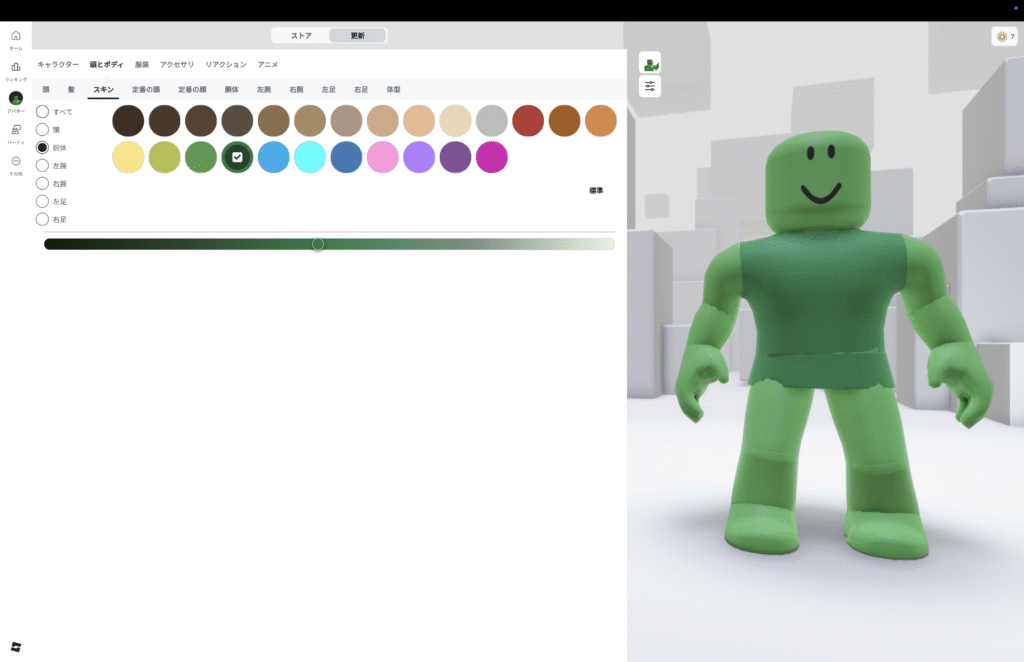1024x662 pixels.
Task: Pick the olive yellow-green skin swatch
Action: tap(165, 157)
